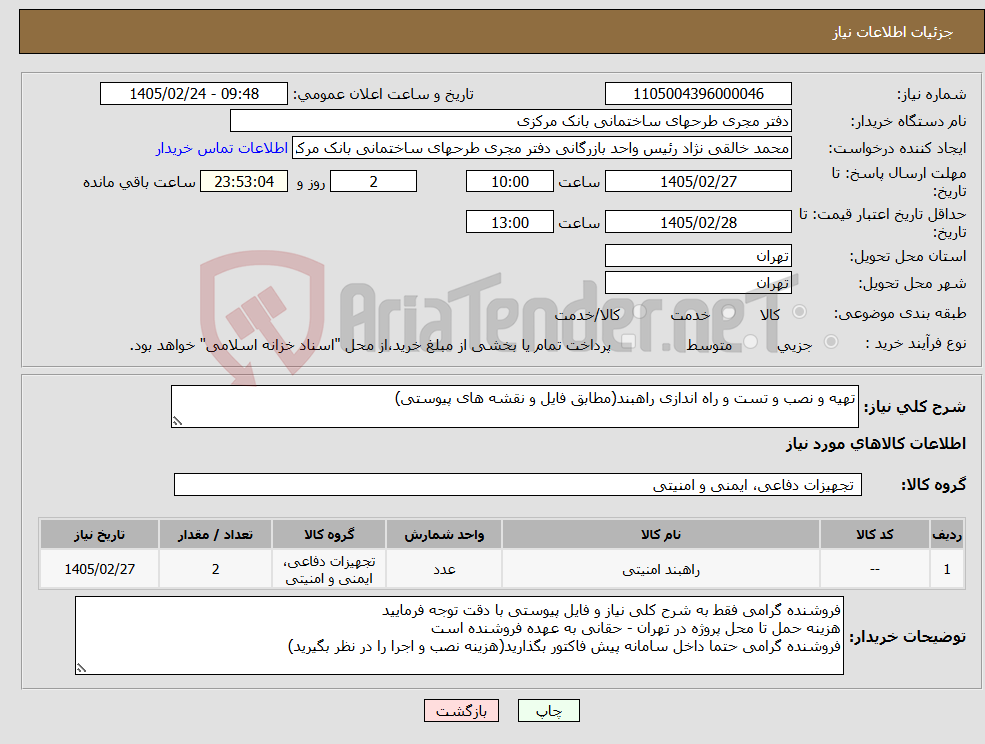The image size is (985, 744).
Task: Open the اطلاعات تماس خریدار link
Action: (222, 148)
